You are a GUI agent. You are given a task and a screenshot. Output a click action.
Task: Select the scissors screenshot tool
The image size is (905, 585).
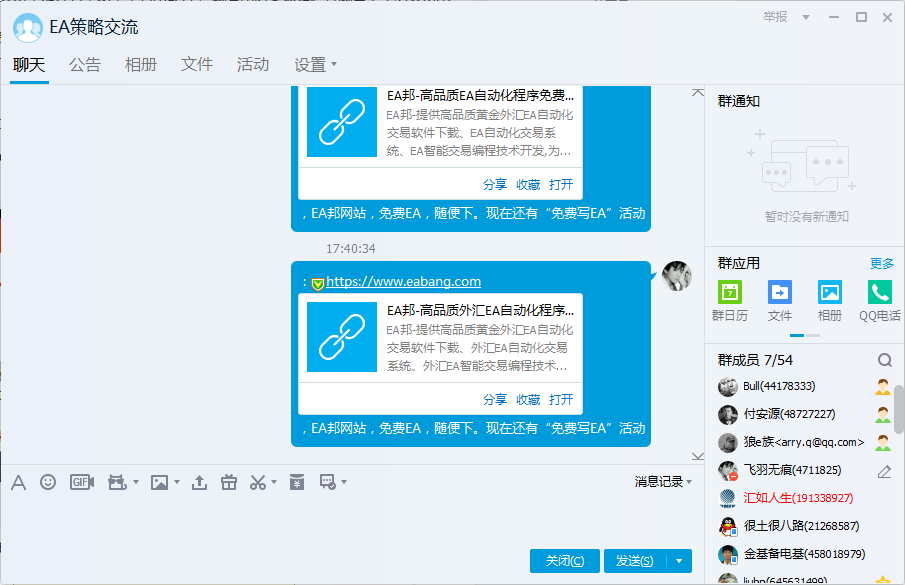pos(258,482)
